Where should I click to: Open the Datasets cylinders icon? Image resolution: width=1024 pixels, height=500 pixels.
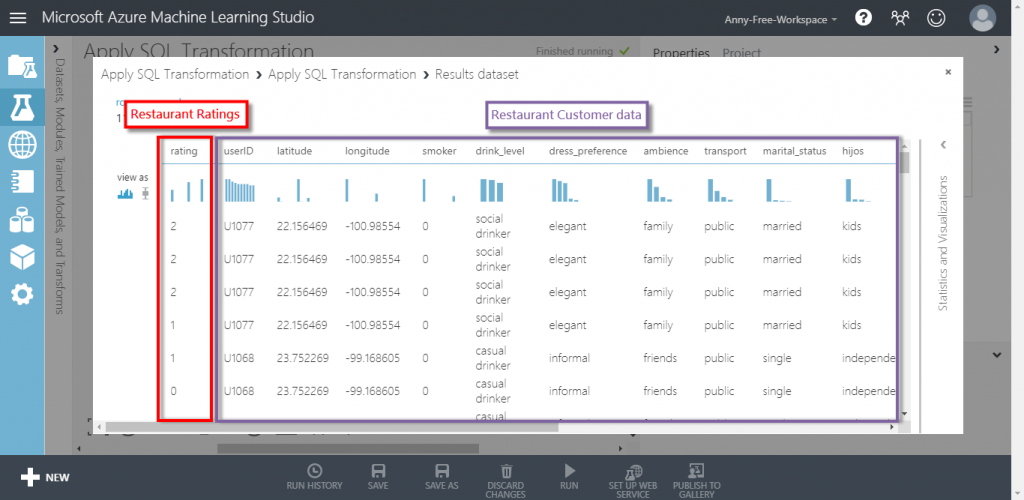(22, 219)
